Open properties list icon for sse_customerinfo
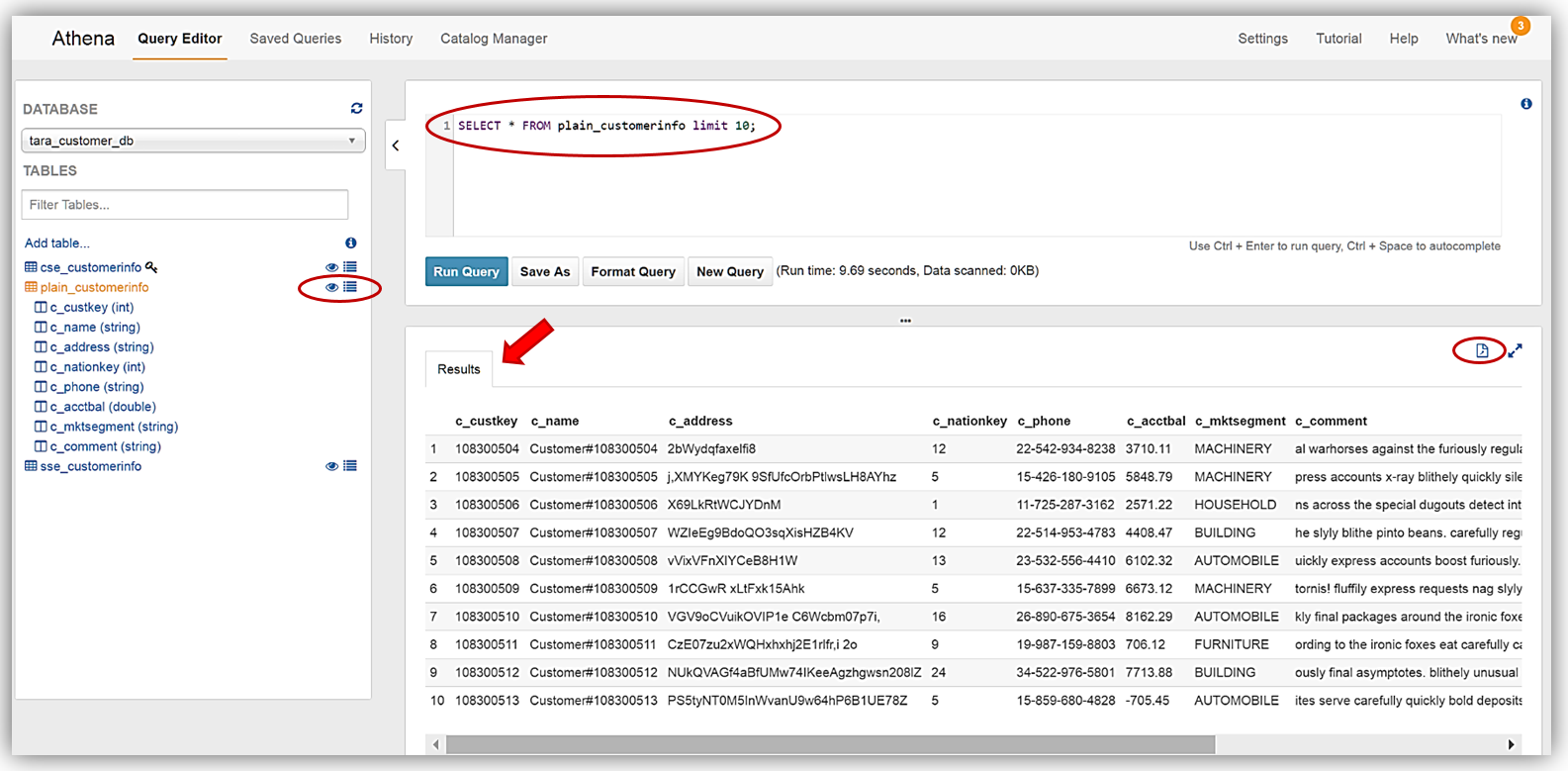 (350, 466)
